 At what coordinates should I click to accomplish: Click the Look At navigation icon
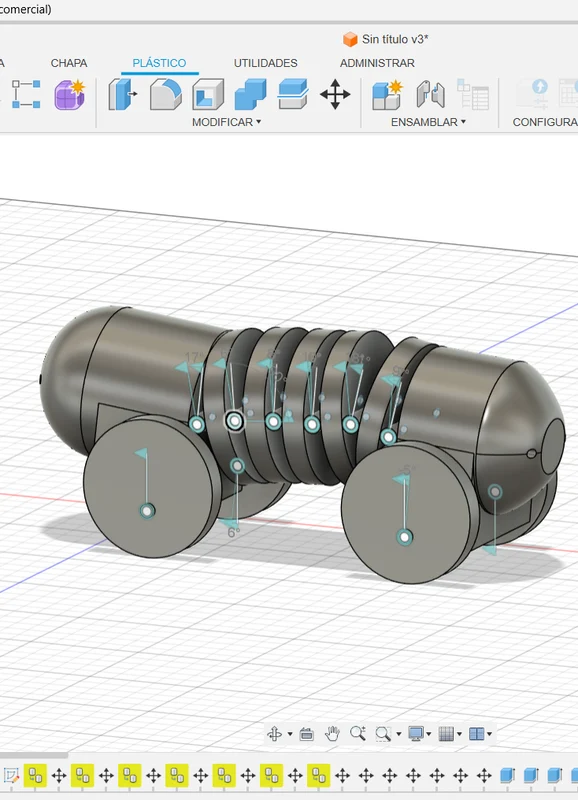coord(307,734)
